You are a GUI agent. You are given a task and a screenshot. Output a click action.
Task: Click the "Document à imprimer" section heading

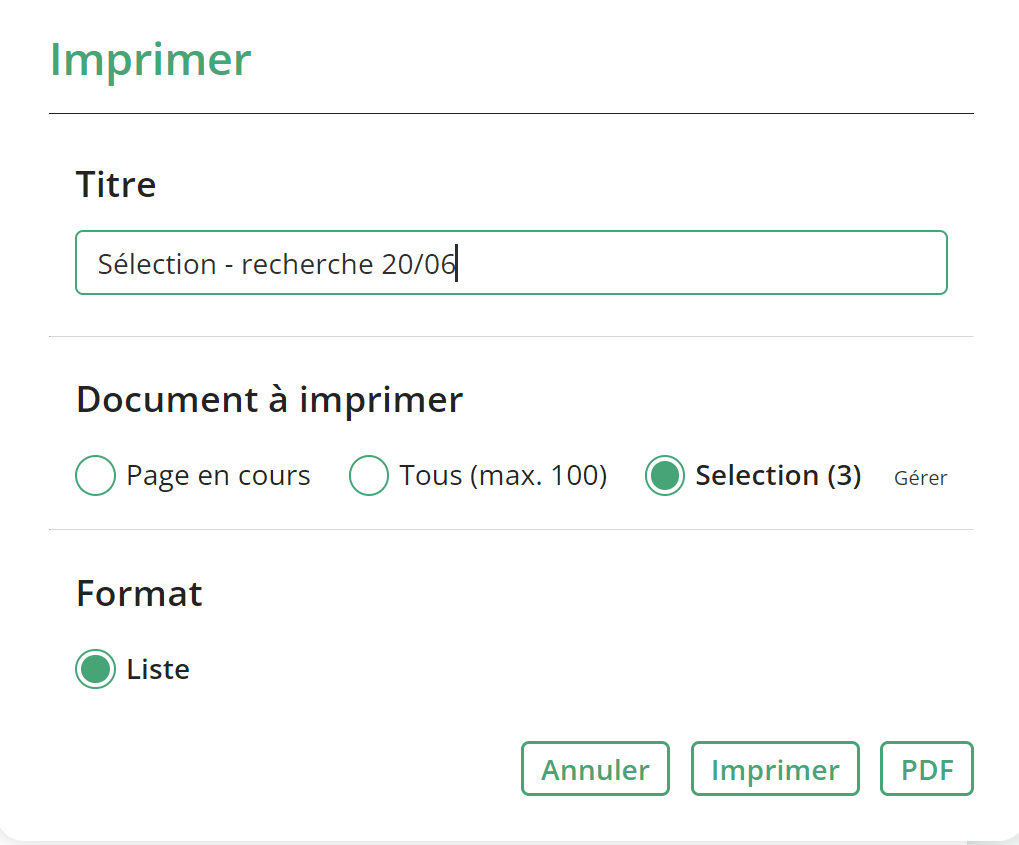(269, 400)
